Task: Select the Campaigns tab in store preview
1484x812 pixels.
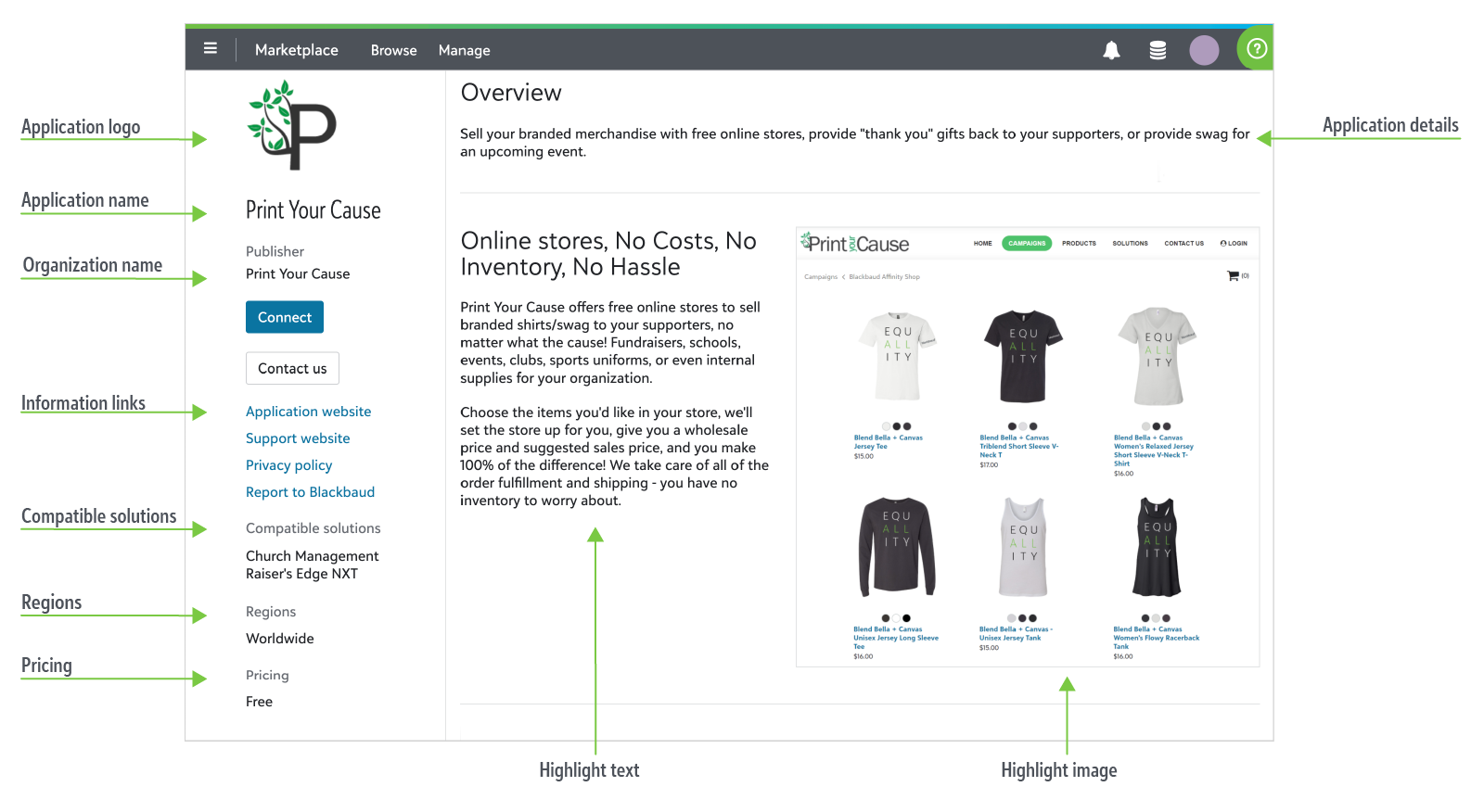Action: tap(1027, 244)
